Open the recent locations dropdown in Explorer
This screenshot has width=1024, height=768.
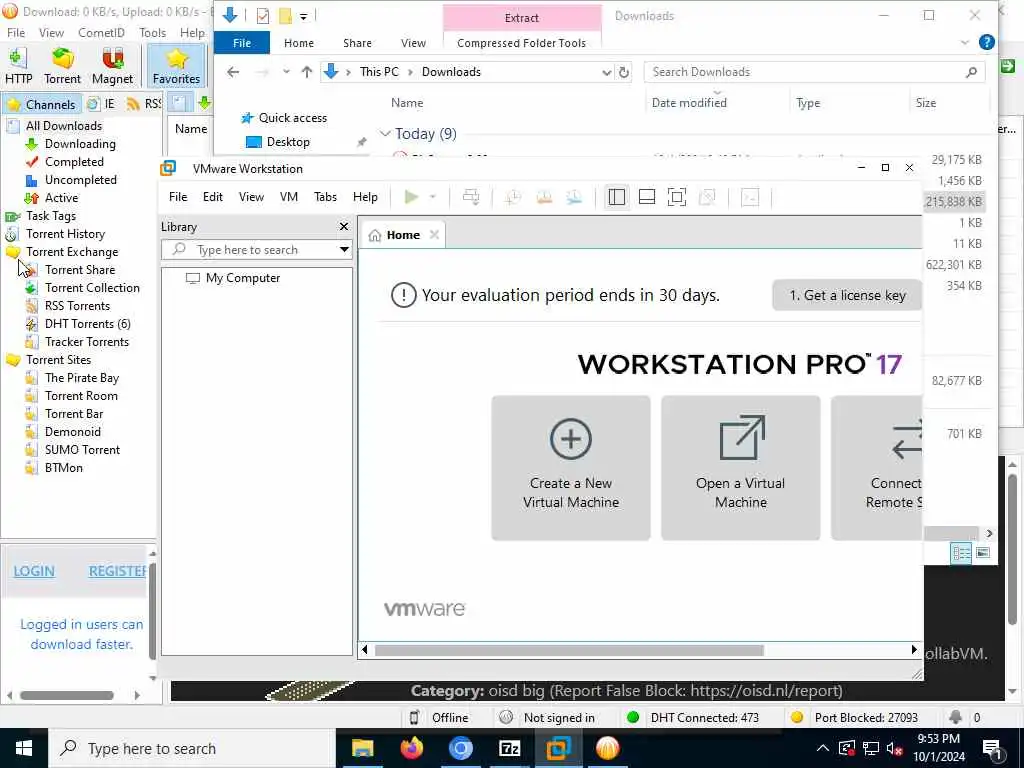286,72
